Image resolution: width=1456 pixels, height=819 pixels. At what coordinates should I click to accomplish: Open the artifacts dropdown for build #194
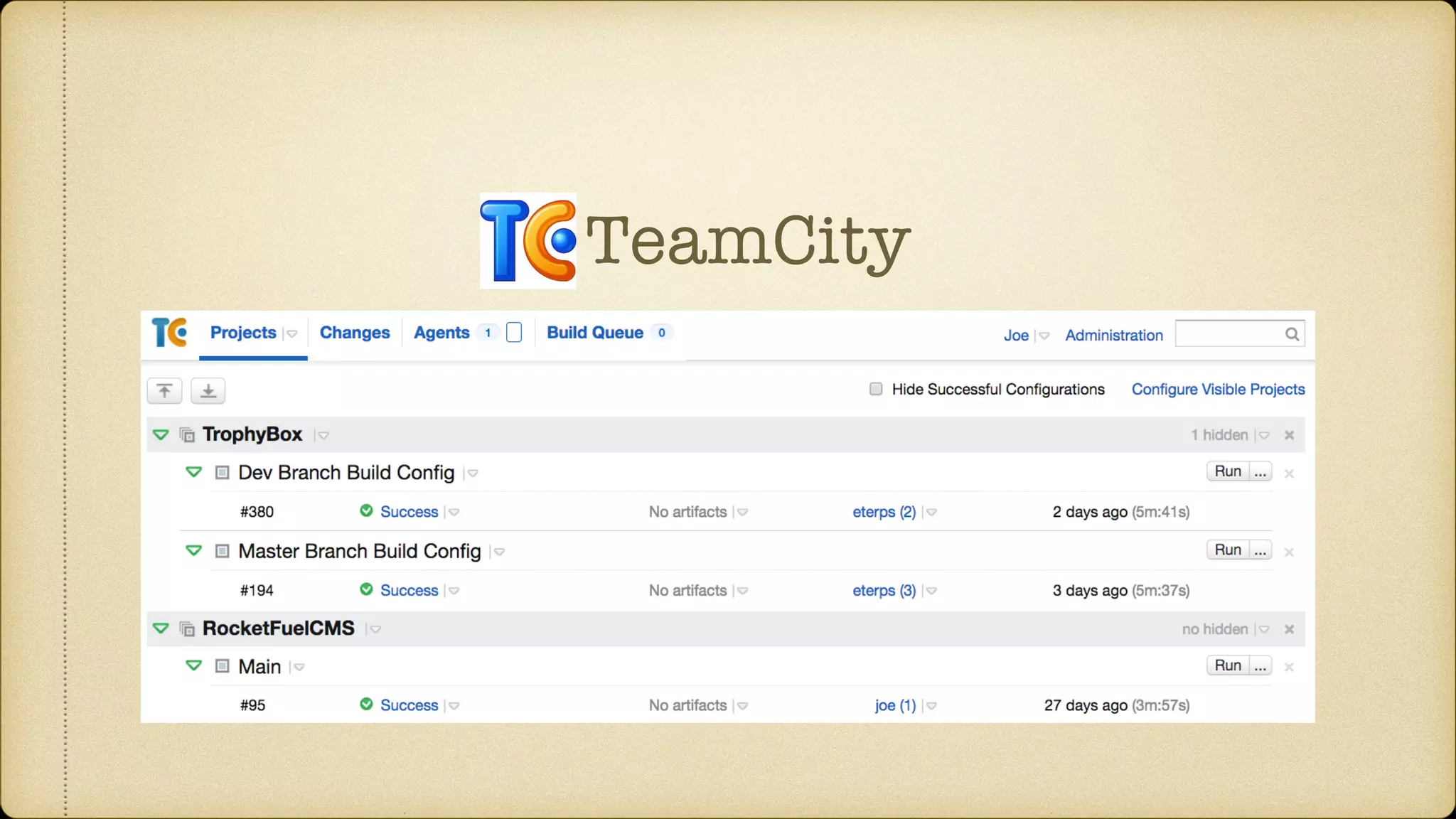pos(742,591)
